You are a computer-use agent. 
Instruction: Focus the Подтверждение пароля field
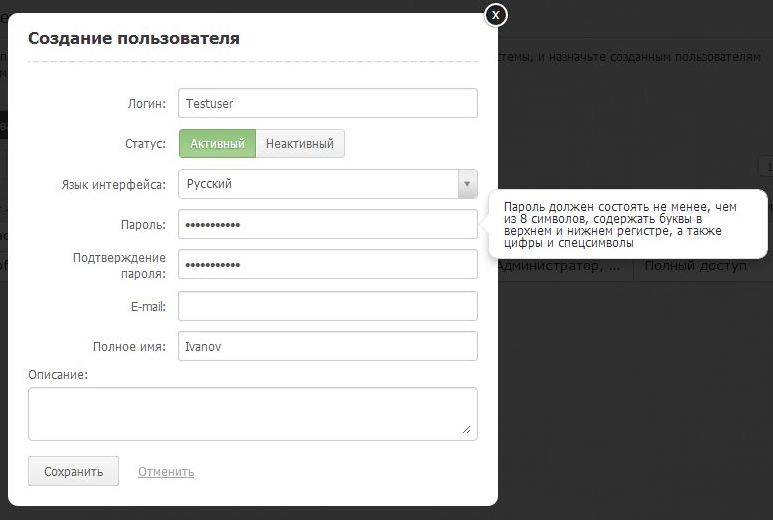pos(327,264)
